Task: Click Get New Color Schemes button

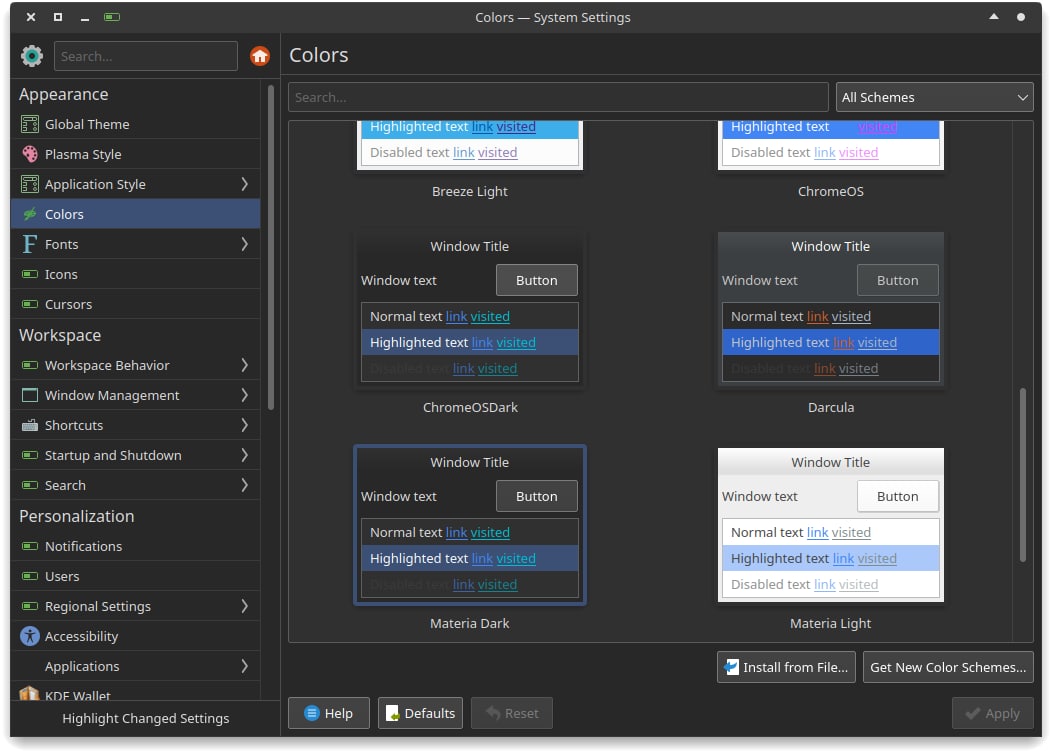Action: 948,667
